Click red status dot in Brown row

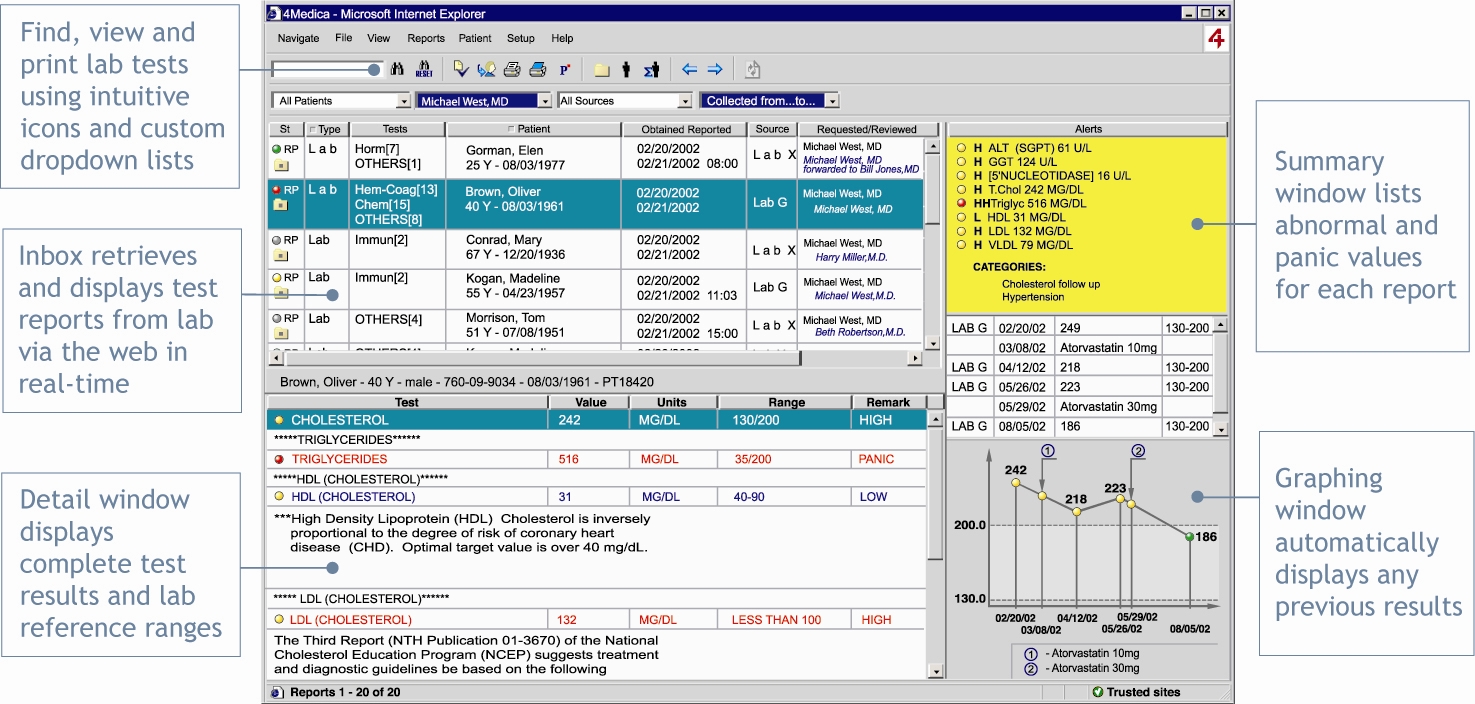[x=277, y=189]
